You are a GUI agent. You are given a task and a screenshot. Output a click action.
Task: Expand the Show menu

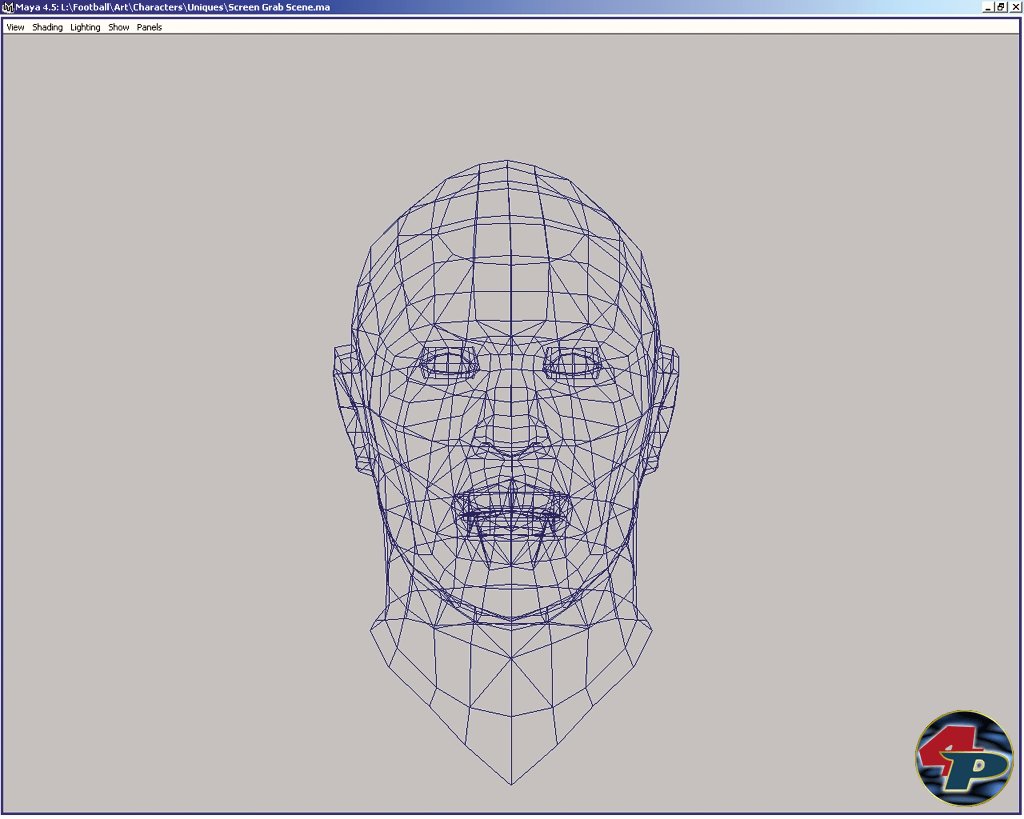[x=119, y=27]
